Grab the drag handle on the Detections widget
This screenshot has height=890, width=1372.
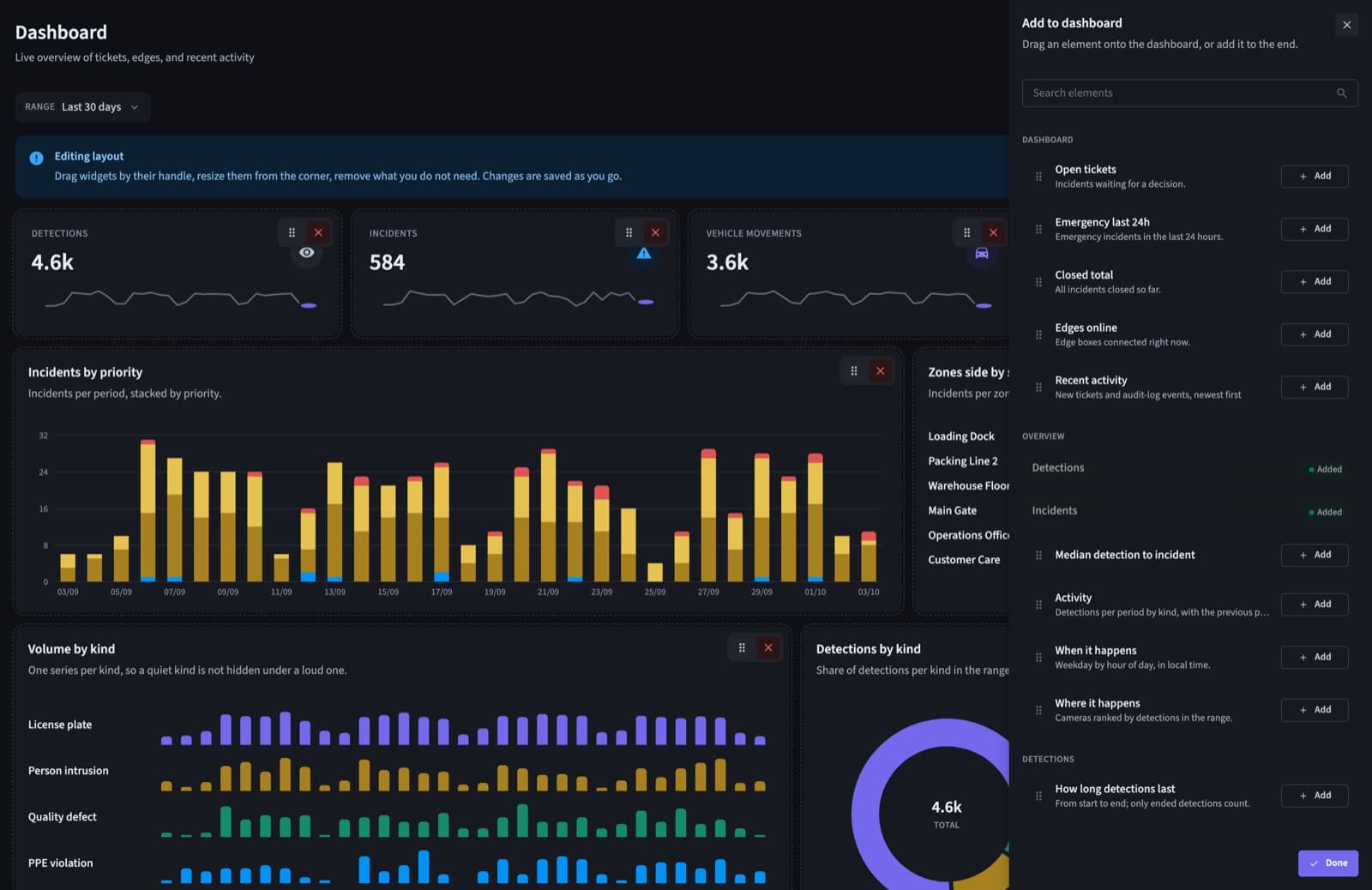(292, 232)
